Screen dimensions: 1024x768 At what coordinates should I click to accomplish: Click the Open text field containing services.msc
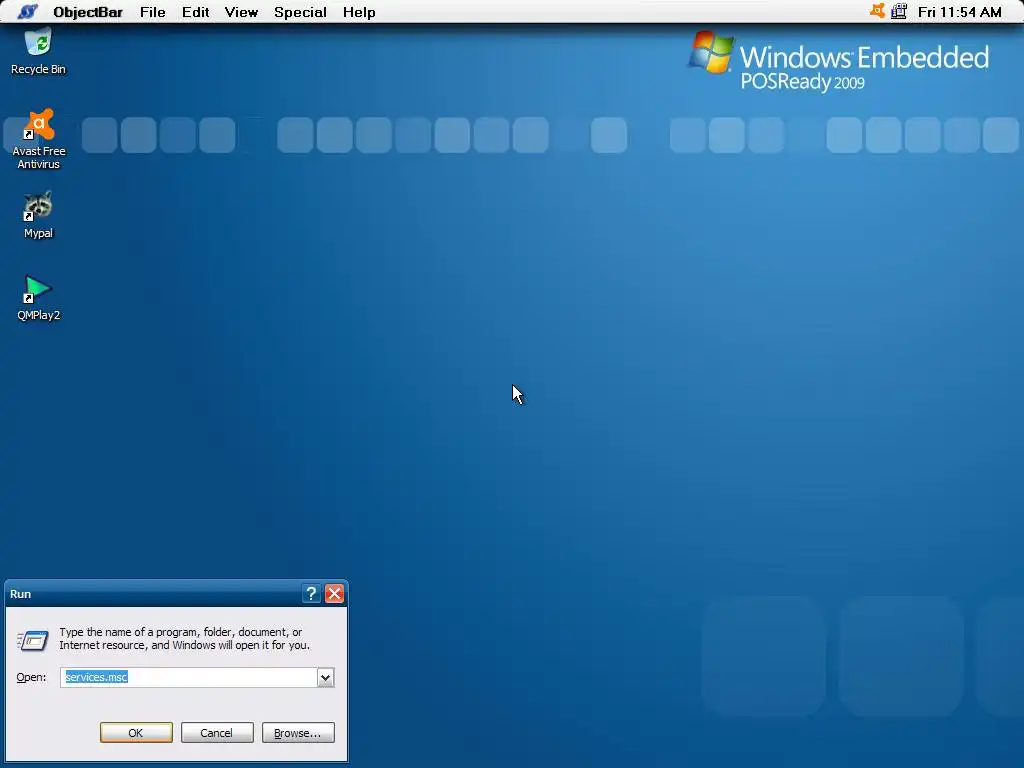(x=189, y=677)
